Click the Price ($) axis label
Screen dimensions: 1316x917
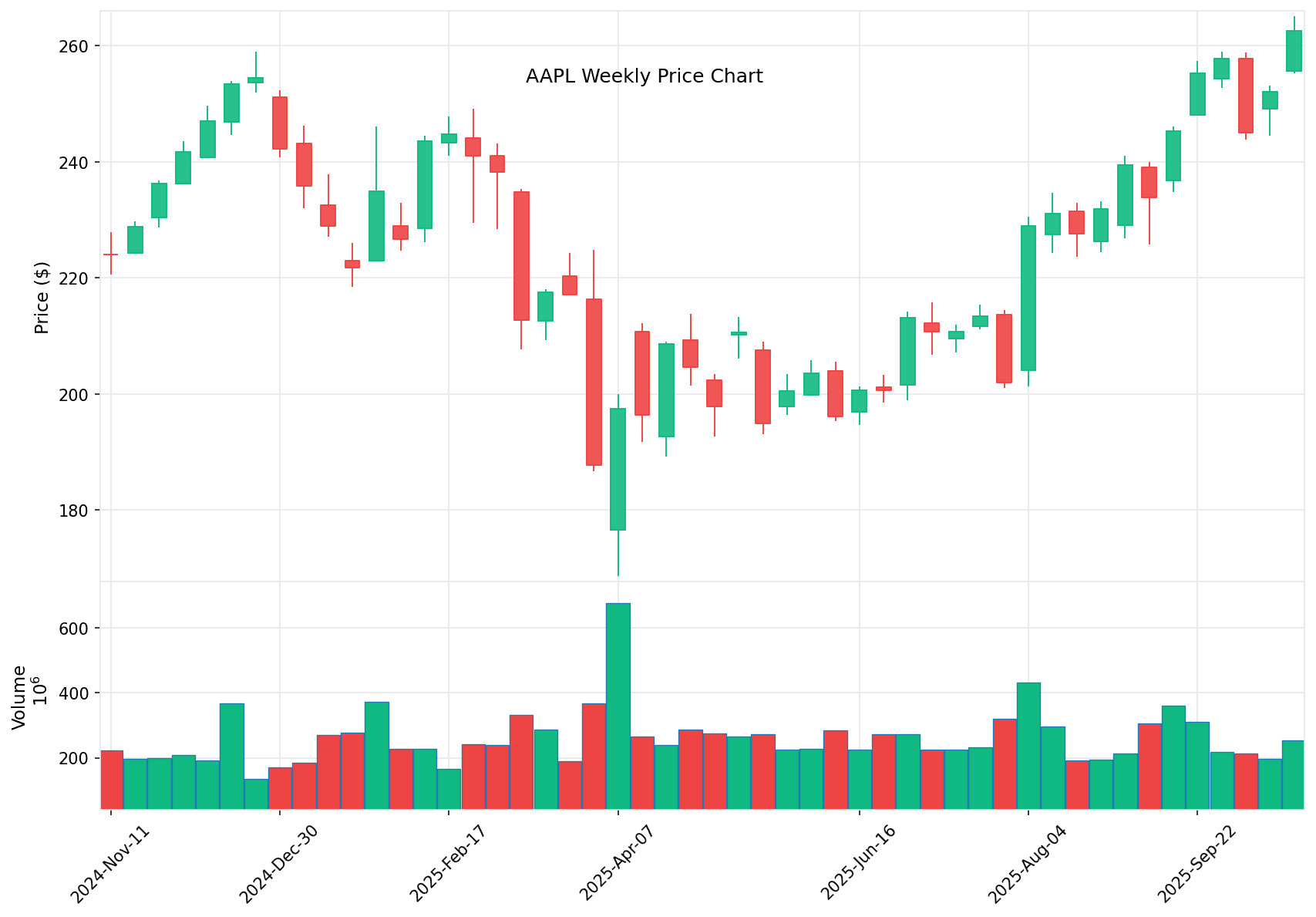tap(42, 298)
